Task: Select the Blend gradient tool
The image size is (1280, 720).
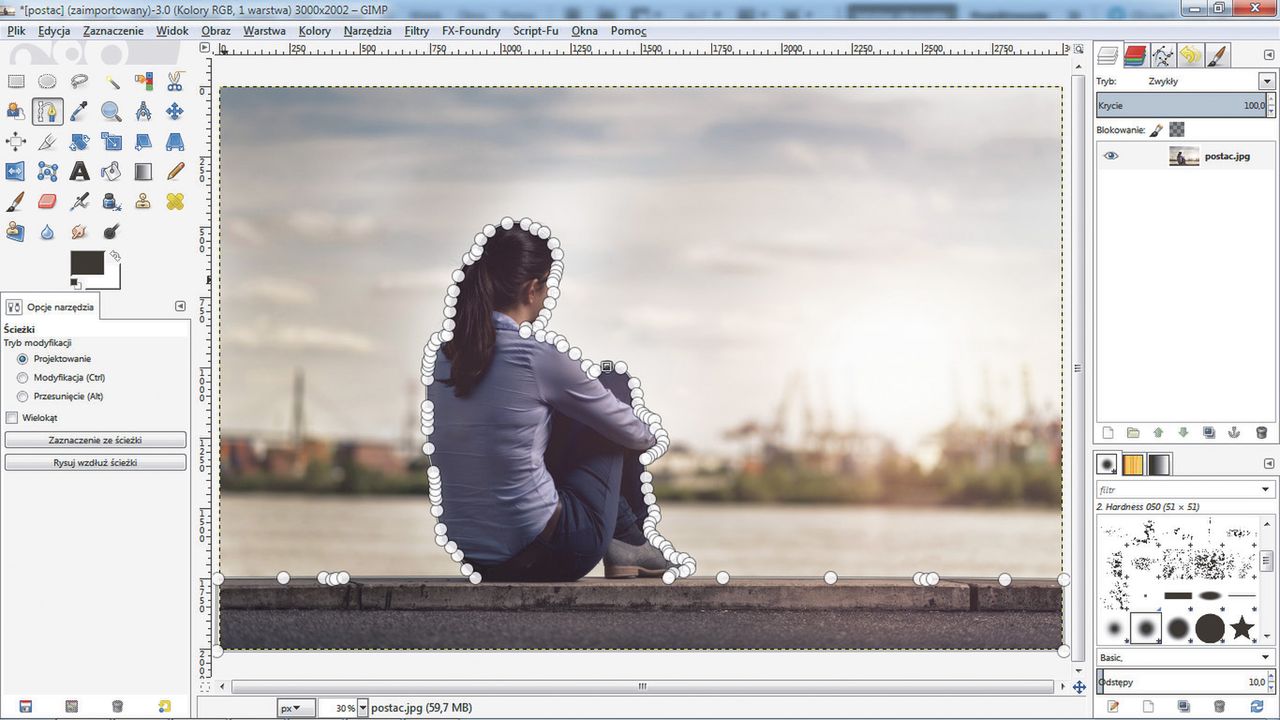Action: [x=143, y=171]
